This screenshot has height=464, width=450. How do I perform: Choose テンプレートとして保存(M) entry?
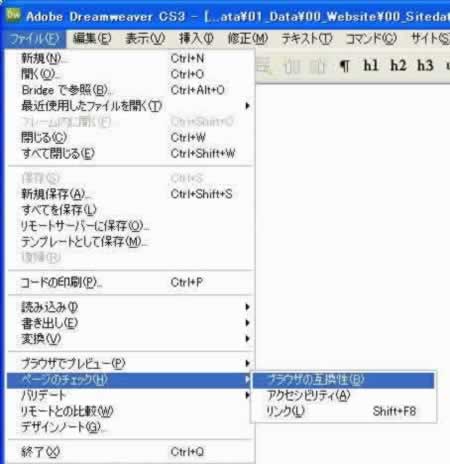131,242
